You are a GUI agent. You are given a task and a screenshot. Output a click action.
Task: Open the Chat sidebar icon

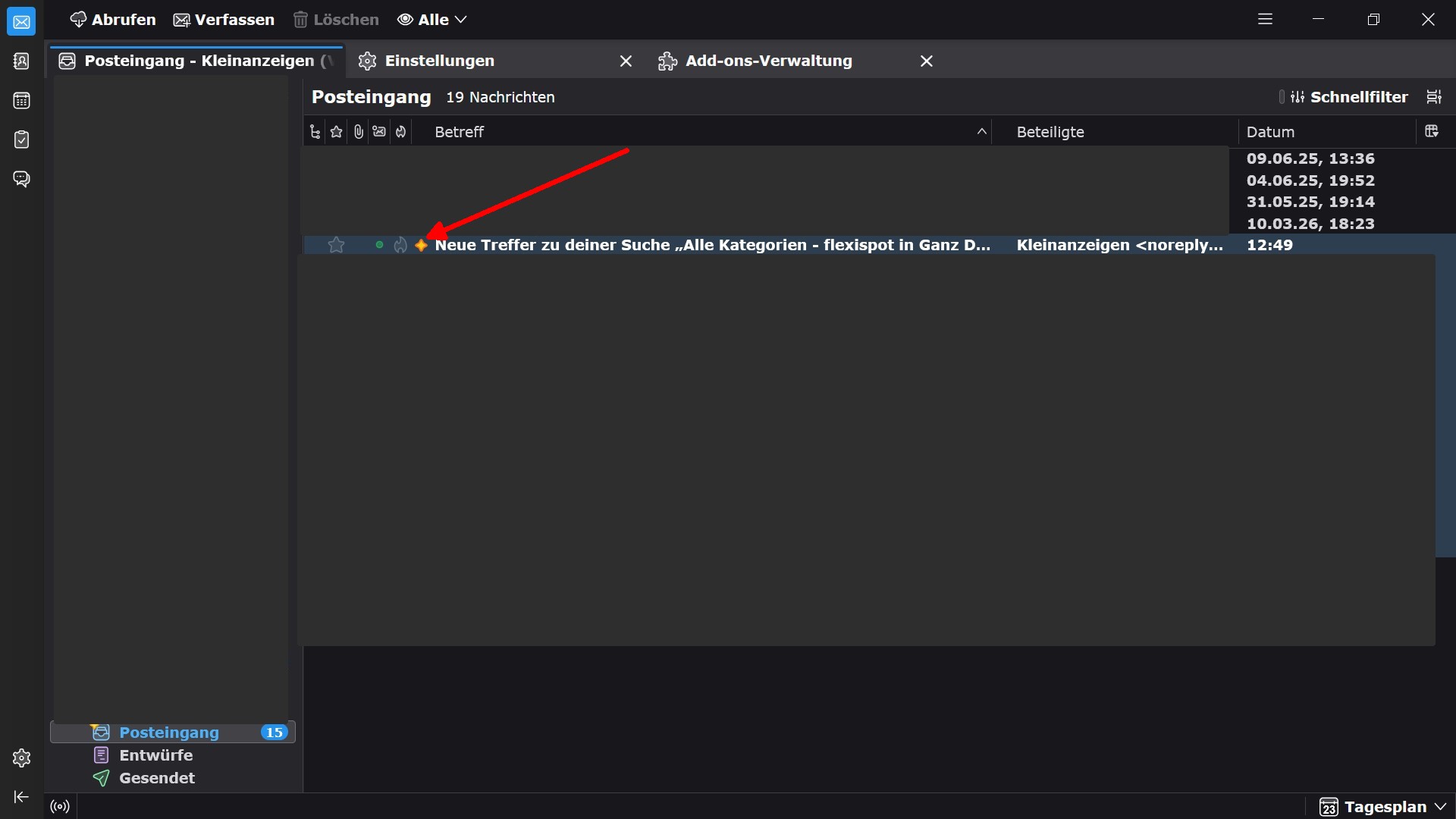[21, 179]
